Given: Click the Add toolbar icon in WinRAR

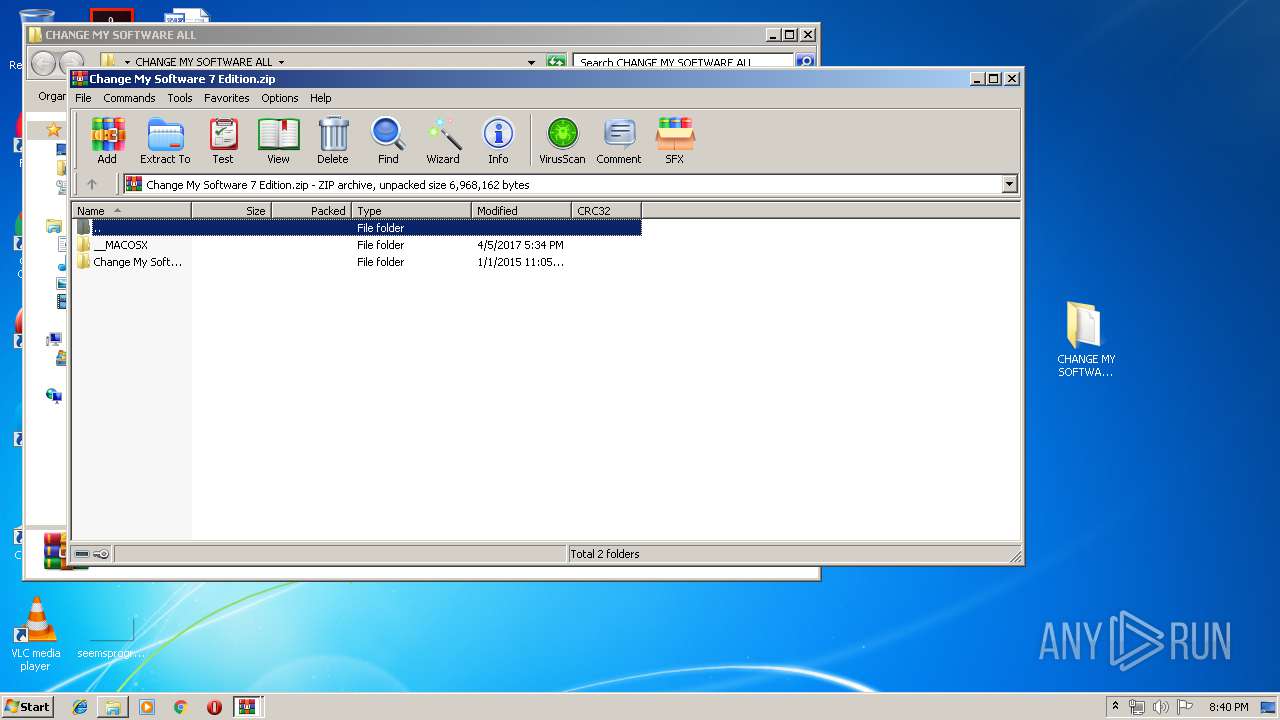Looking at the screenshot, I should click(107, 141).
